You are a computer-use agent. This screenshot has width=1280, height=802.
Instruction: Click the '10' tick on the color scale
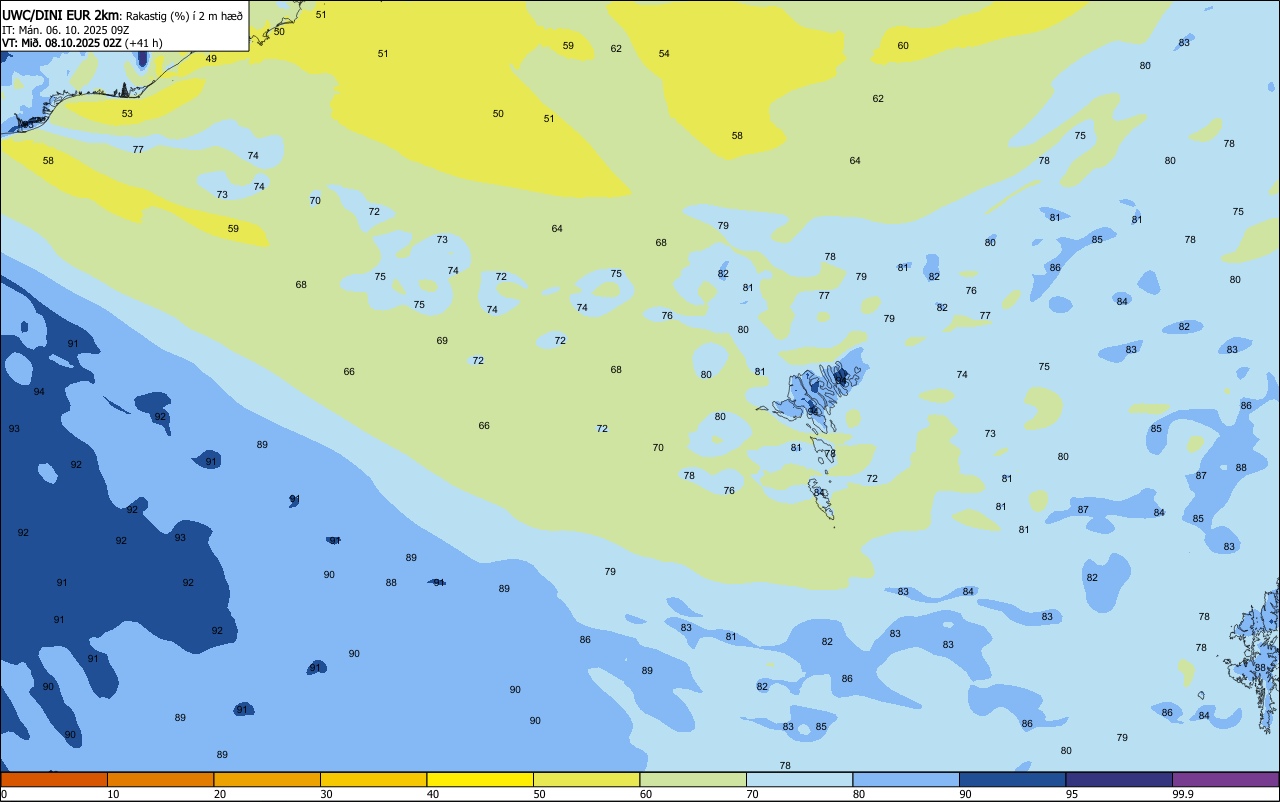pyautogui.click(x=113, y=794)
